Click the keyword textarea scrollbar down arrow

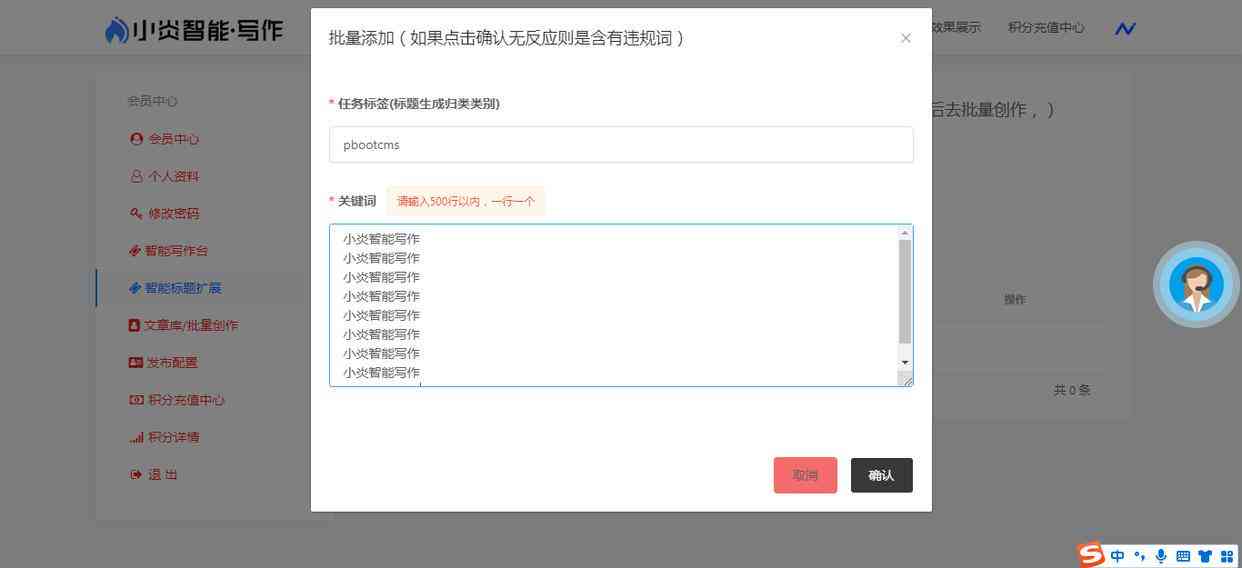[x=905, y=362]
